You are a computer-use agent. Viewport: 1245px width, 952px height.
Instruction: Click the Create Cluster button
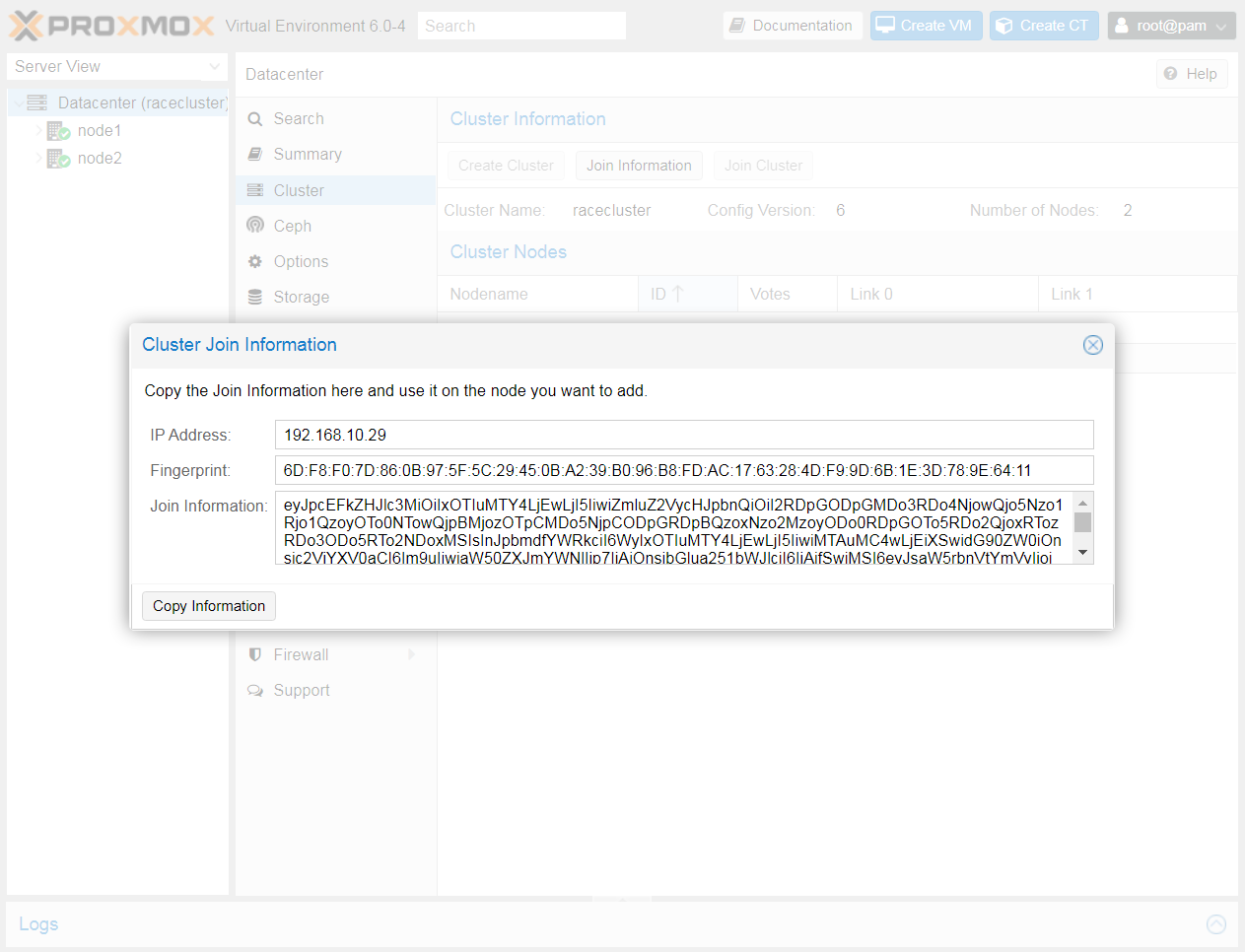(506, 166)
